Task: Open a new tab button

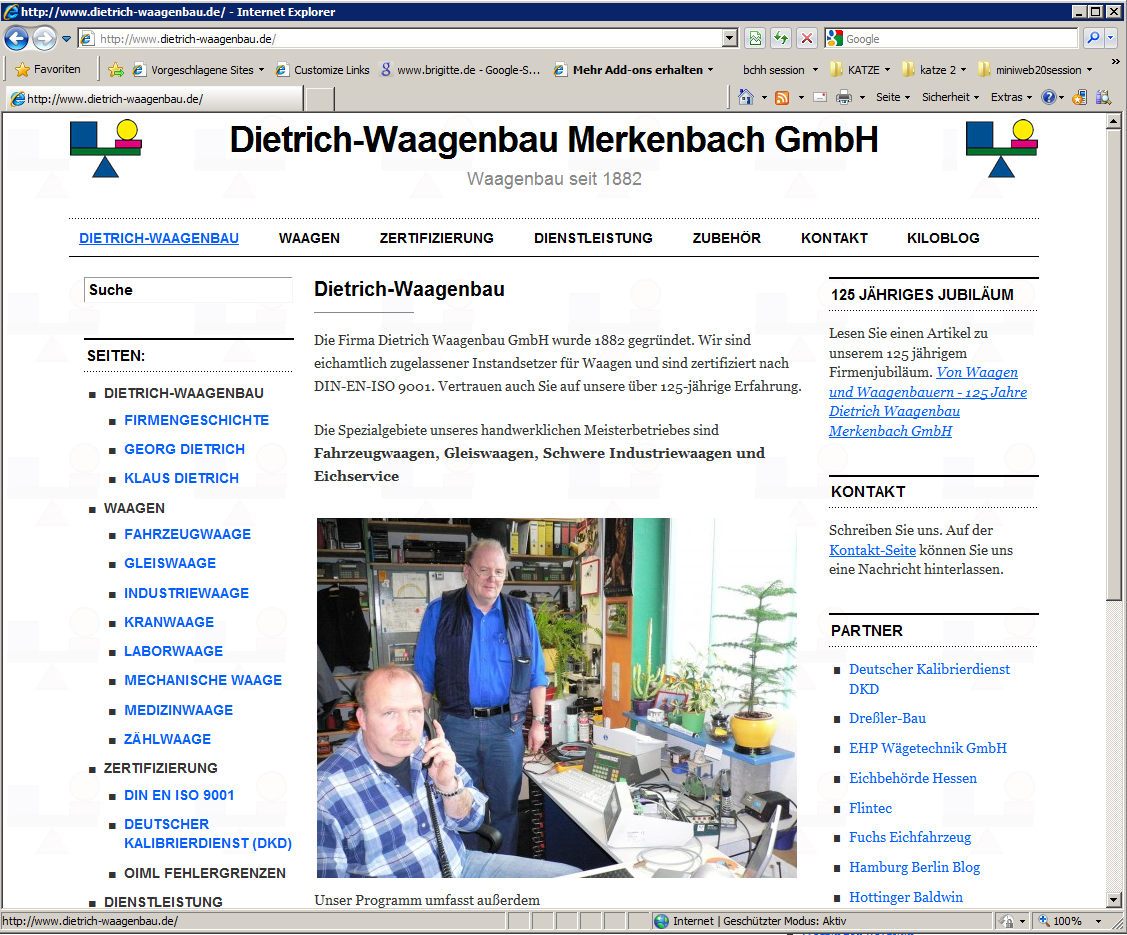Action: [320, 99]
